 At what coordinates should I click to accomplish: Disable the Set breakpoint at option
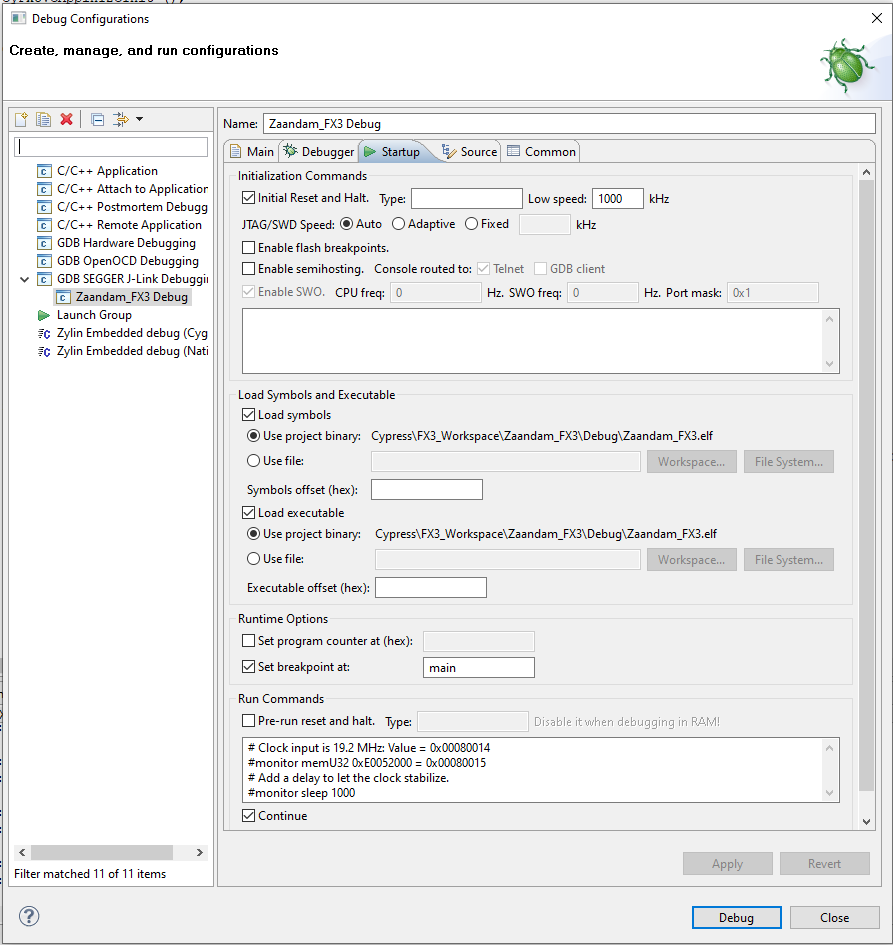click(x=246, y=666)
